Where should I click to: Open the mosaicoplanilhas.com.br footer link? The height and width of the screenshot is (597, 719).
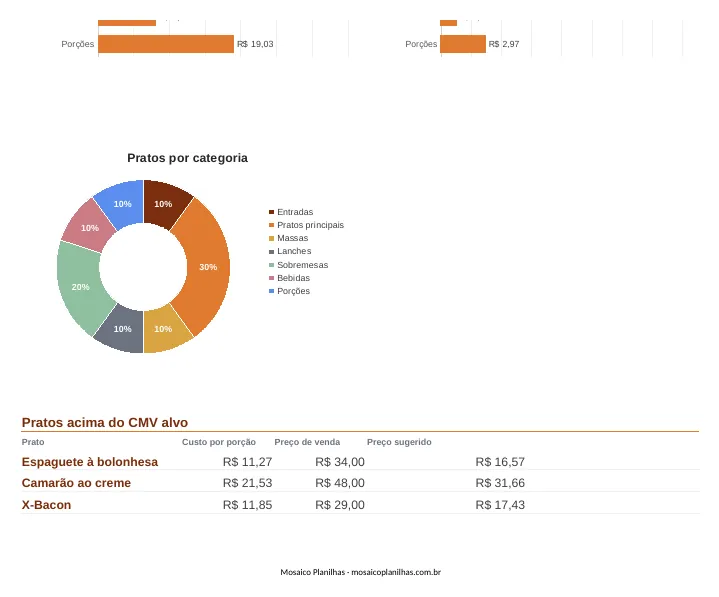[396, 572]
